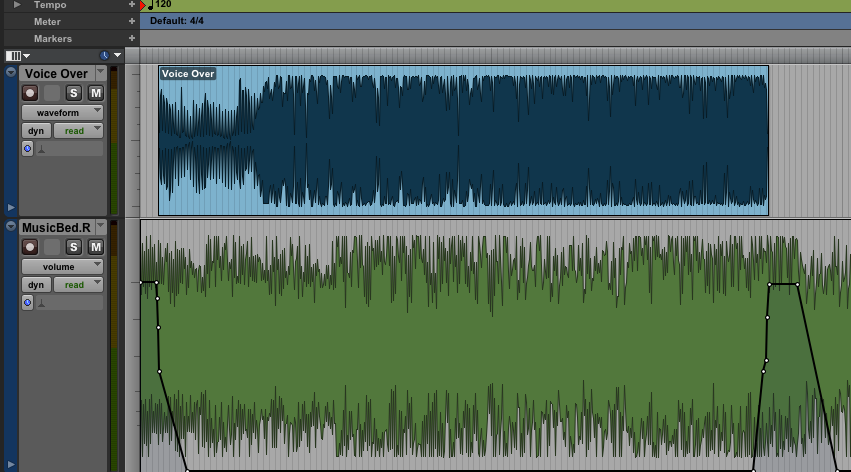
Task: Solo the Voice Over track
Action: tap(74, 93)
